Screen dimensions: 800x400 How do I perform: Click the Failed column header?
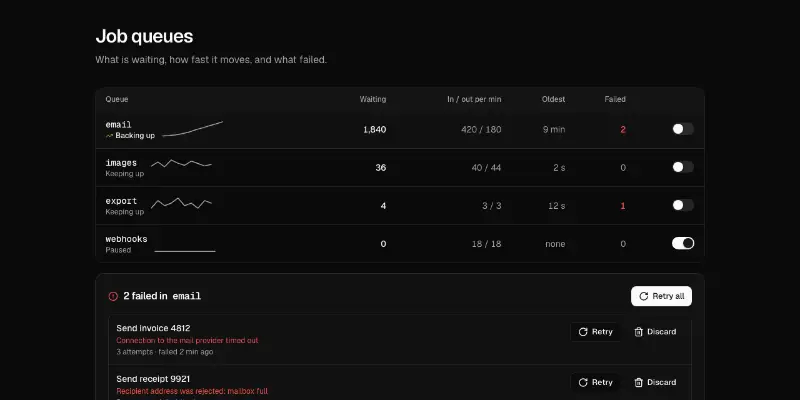pyautogui.click(x=615, y=99)
